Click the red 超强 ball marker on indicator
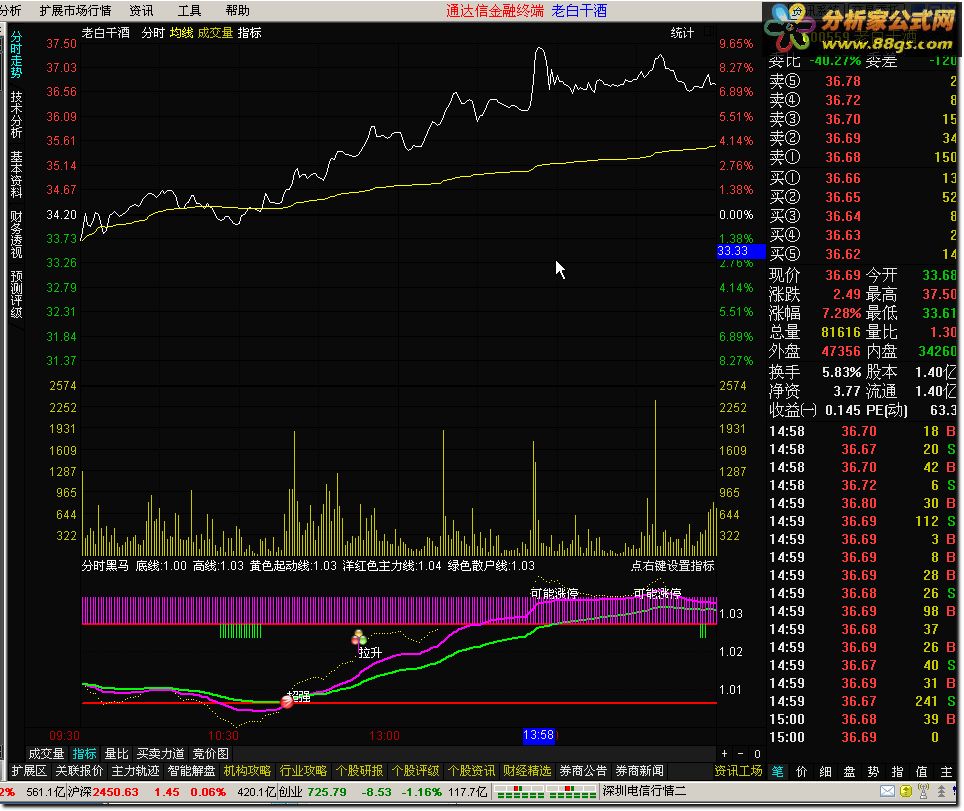The width and height of the screenshot is (964, 811). pos(287,701)
